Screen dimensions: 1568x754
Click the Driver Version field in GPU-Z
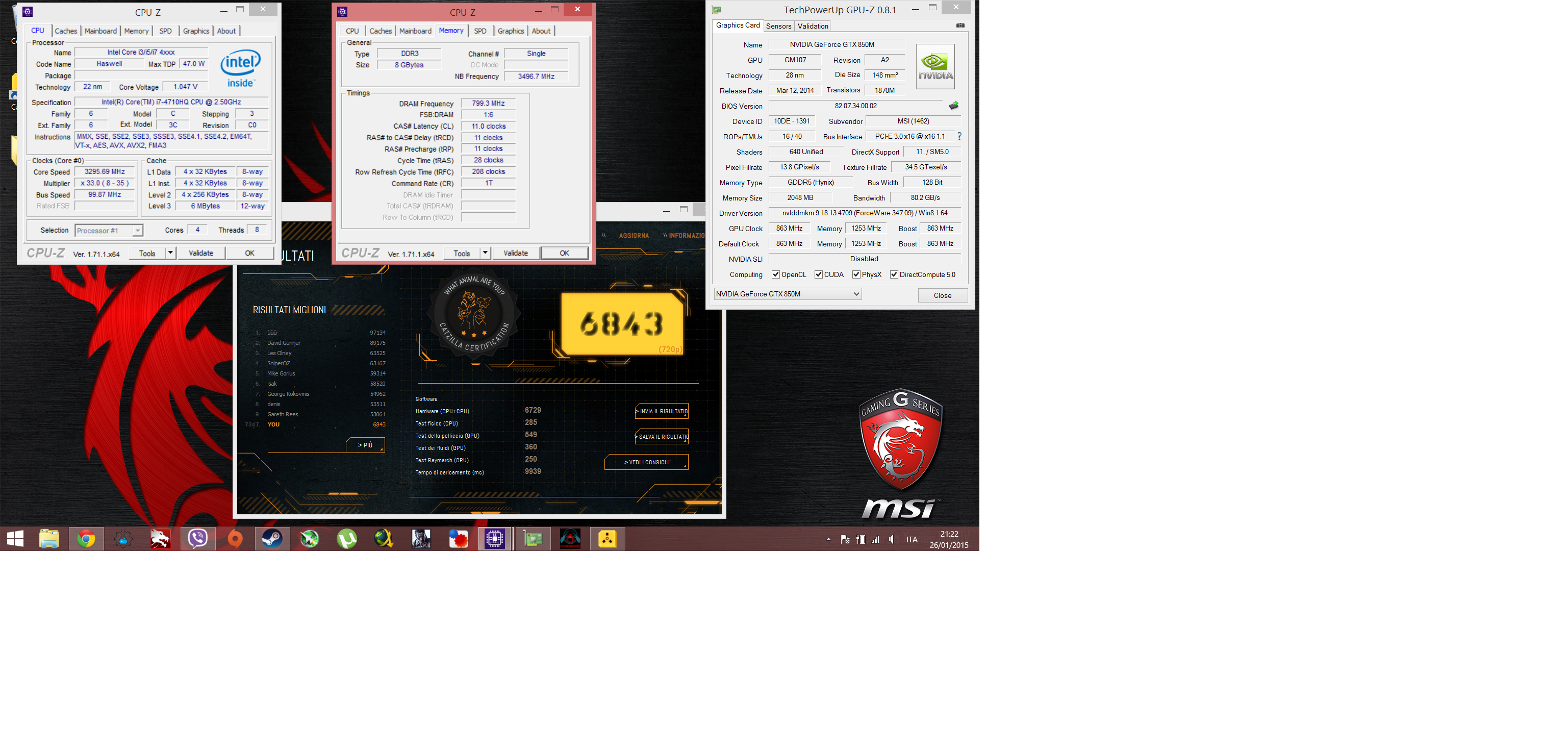865,213
